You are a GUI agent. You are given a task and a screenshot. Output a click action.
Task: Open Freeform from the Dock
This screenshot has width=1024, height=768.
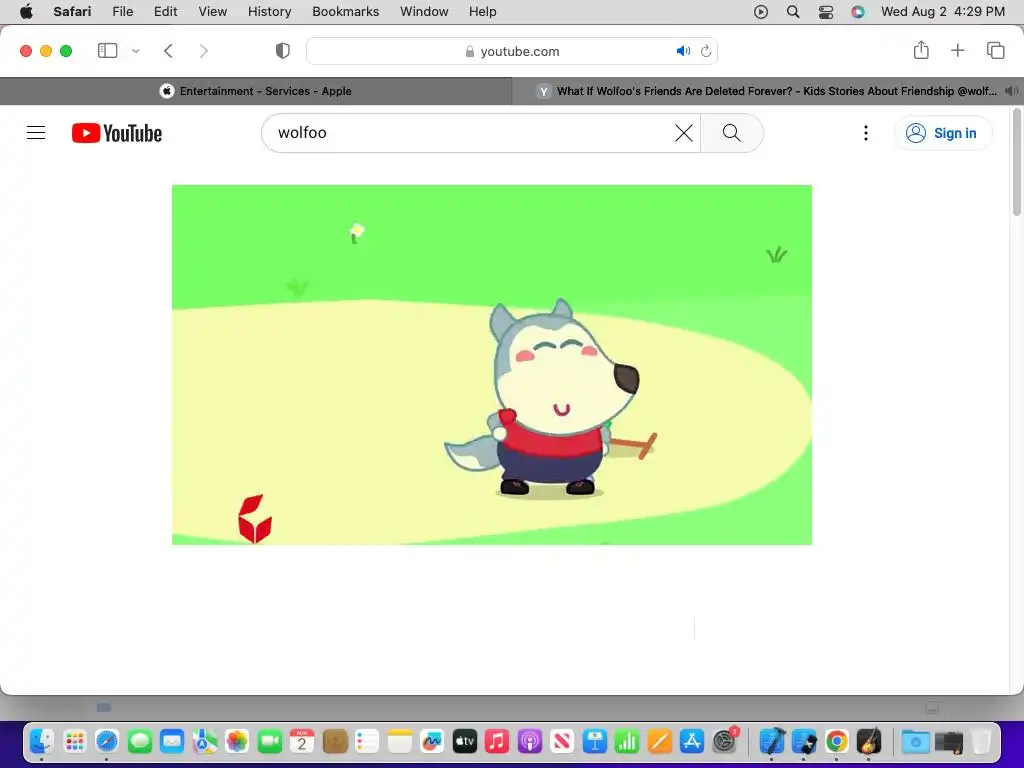point(432,742)
